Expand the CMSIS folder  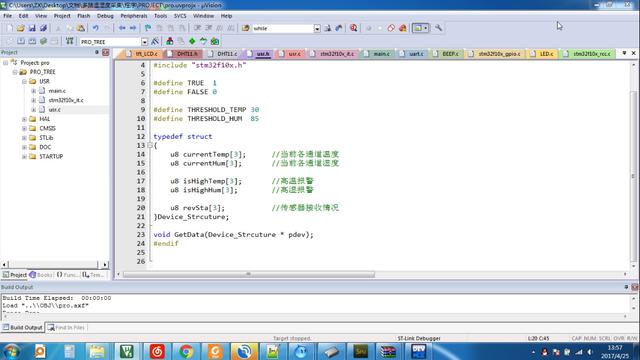pyautogui.click(x=24, y=128)
